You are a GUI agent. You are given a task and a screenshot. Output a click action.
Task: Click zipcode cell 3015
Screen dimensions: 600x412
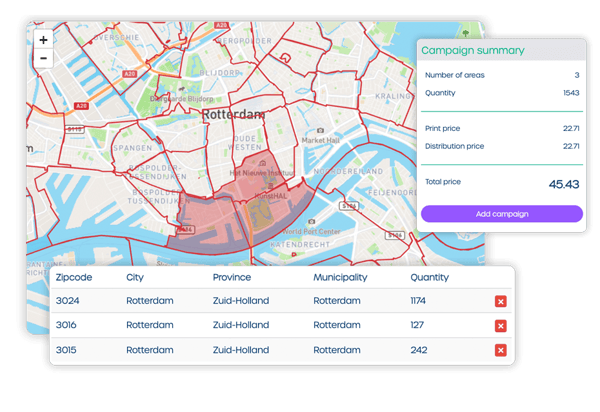point(66,350)
